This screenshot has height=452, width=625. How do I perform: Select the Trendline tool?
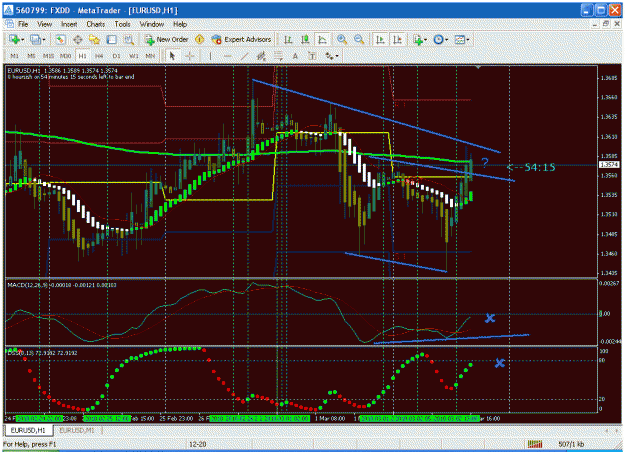[x=244, y=56]
